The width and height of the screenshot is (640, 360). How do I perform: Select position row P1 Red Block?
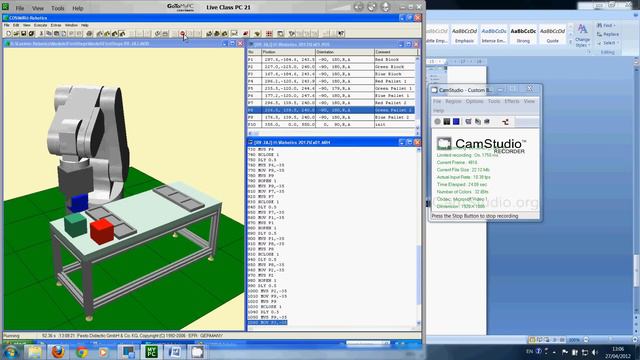point(331,60)
